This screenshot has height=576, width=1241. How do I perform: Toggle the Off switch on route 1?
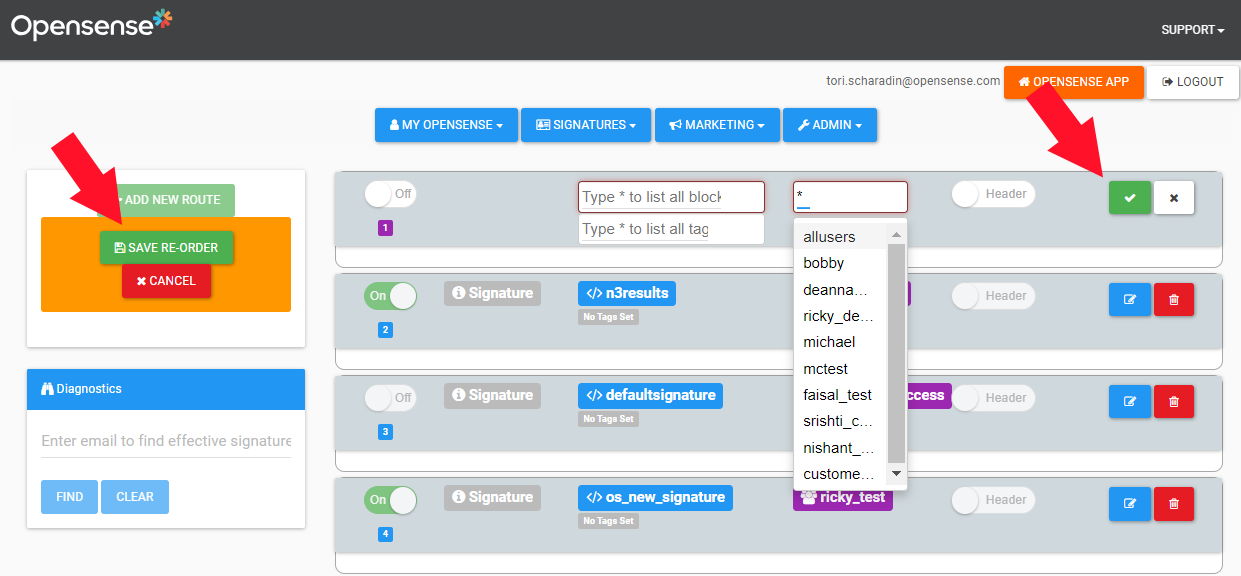pyautogui.click(x=390, y=194)
